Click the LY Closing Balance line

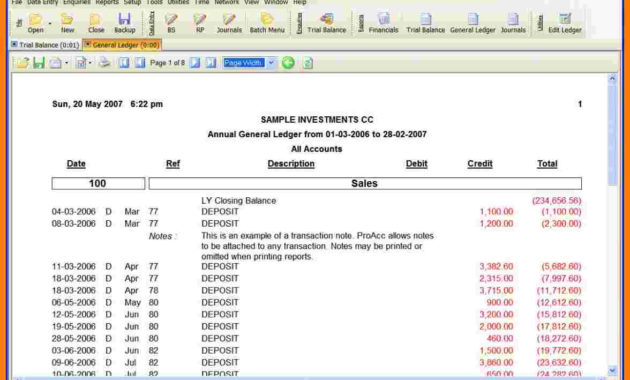click(x=239, y=200)
